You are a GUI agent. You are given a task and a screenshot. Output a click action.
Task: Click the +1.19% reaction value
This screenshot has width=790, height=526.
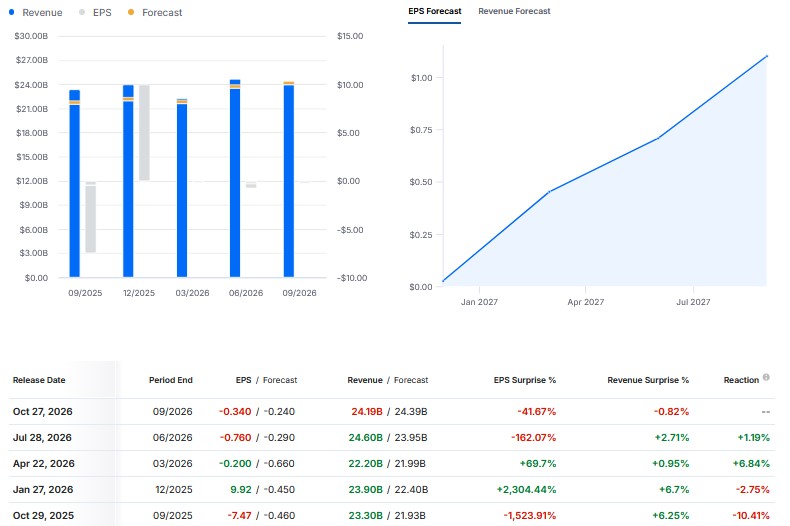(x=754, y=438)
